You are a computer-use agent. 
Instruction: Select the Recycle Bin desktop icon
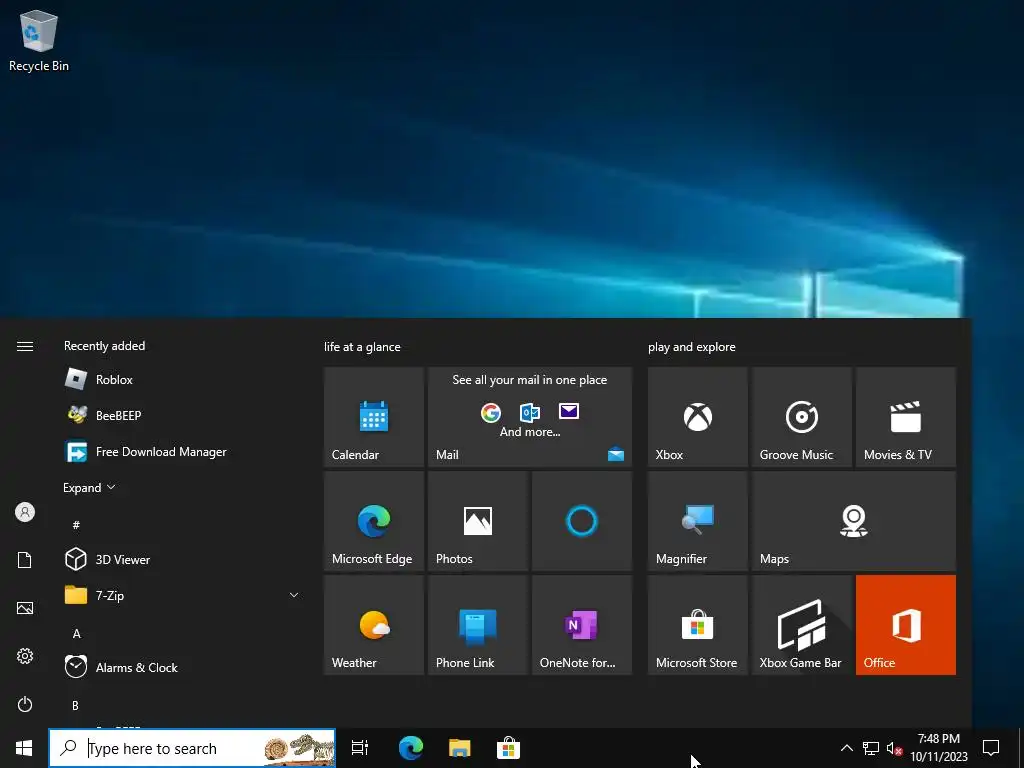tap(39, 40)
